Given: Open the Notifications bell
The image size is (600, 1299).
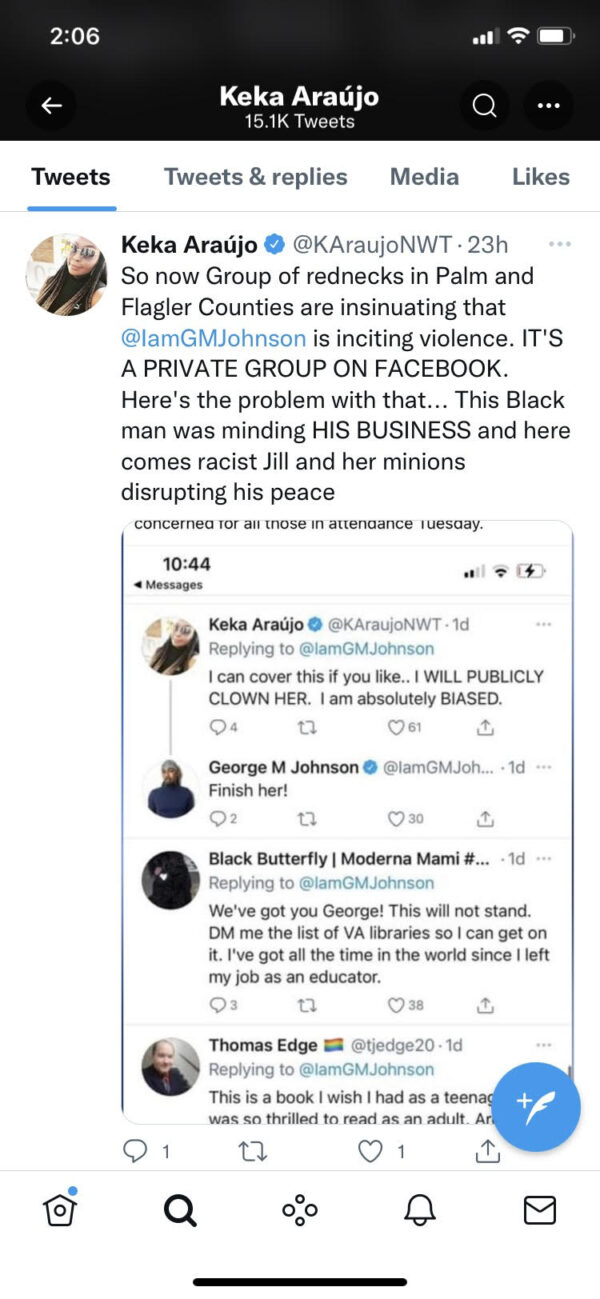Looking at the screenshot, I should pos(420,1210).
